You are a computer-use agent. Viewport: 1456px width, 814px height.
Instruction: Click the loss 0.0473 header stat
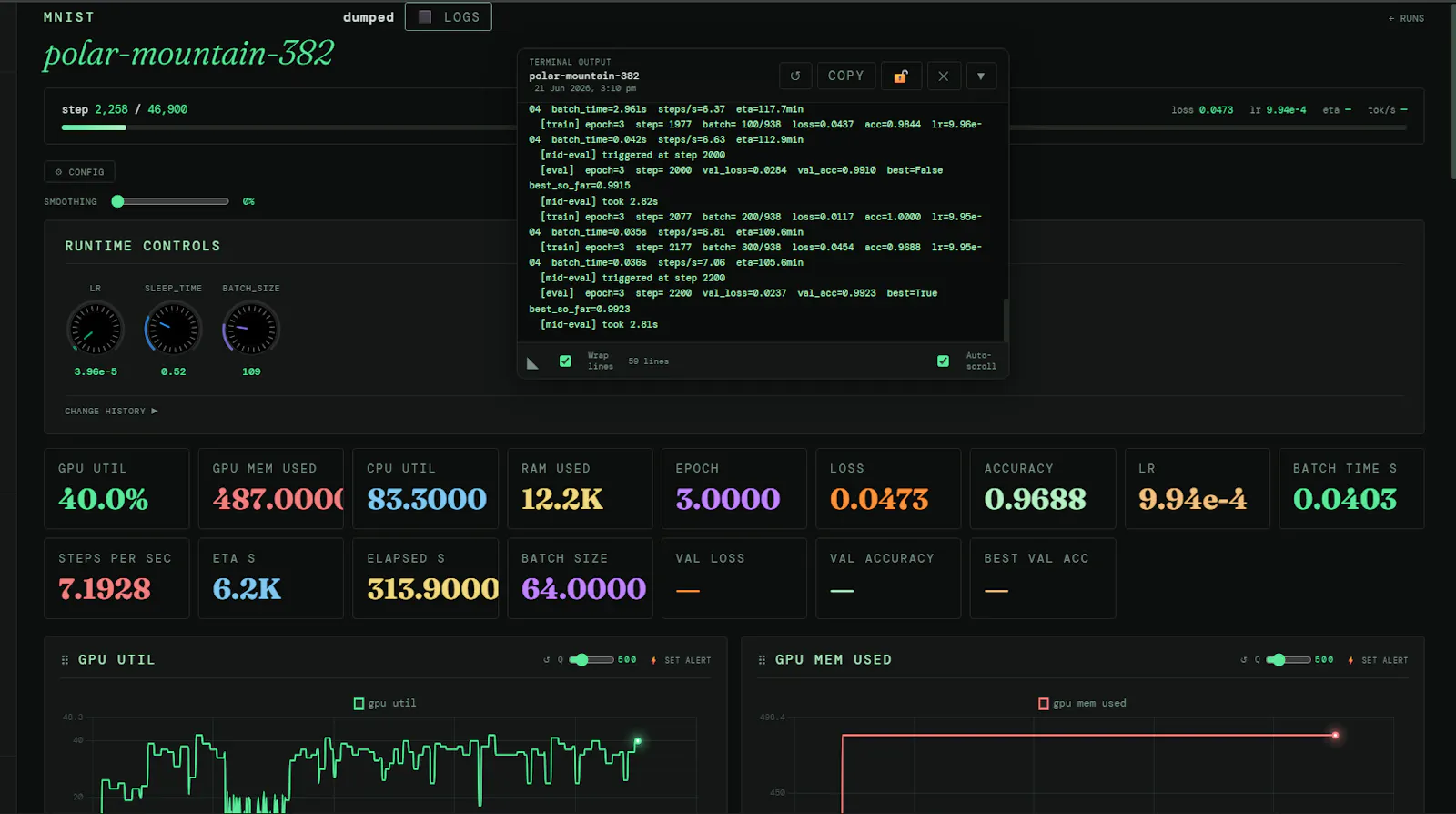click(x=1202, y=110)
